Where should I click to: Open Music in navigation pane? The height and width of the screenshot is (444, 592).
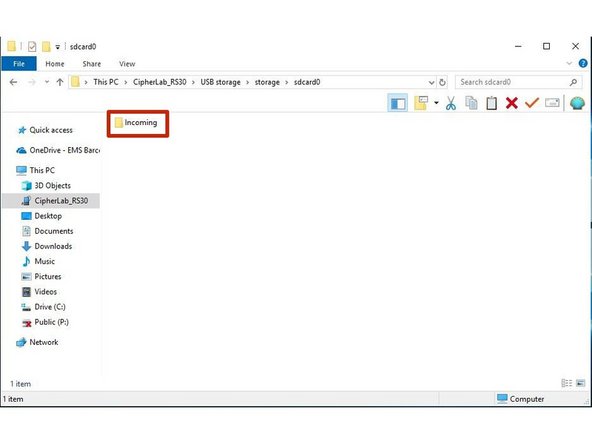click(x=39, y=261)
